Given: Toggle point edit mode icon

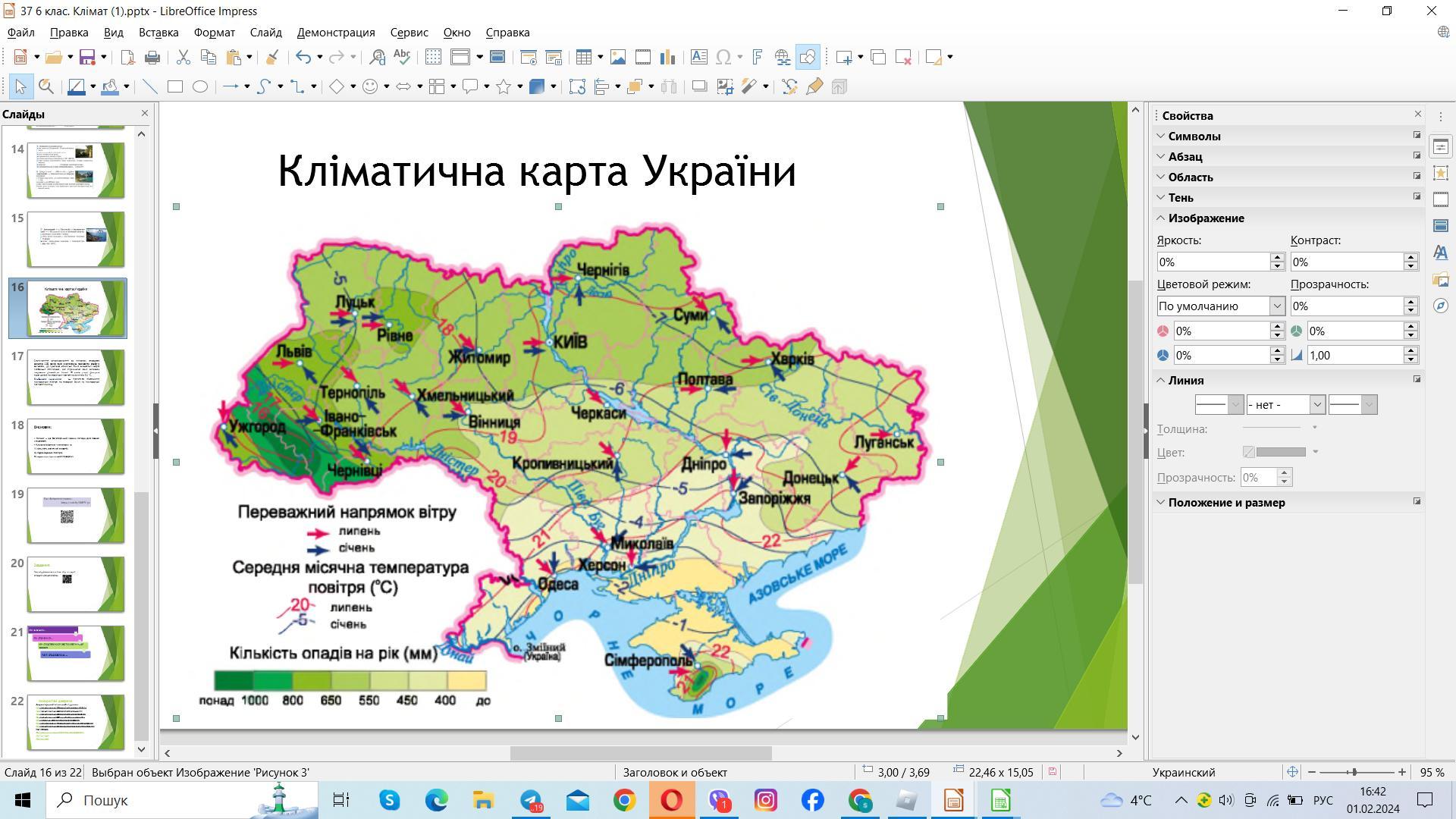Looking at the screenshot, I should (x=789, y=86).
